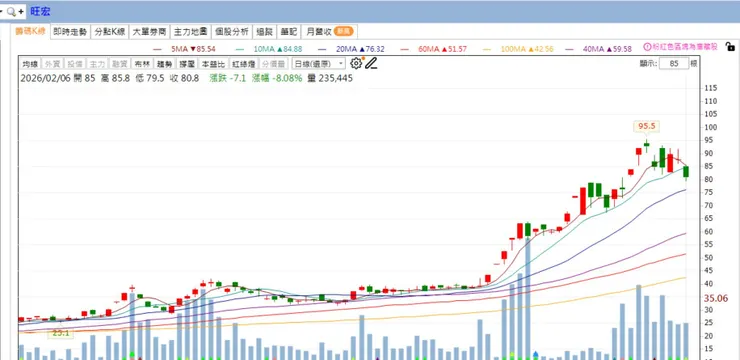Toggle the 布林 Bollinger bands overlay
740x360 pixels.
coord(142,64)
